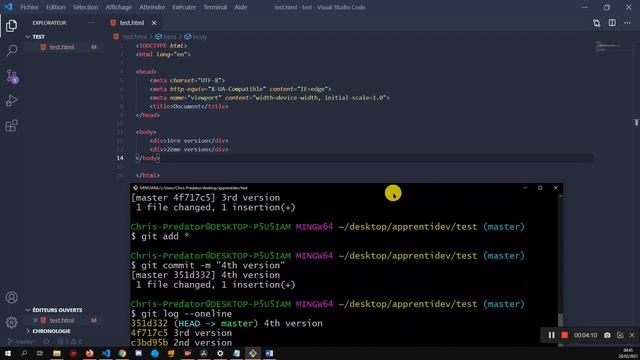Screen dimensions: 640x360
Task: Click errors and warnings count in status bar
Action: coord(69,342)
